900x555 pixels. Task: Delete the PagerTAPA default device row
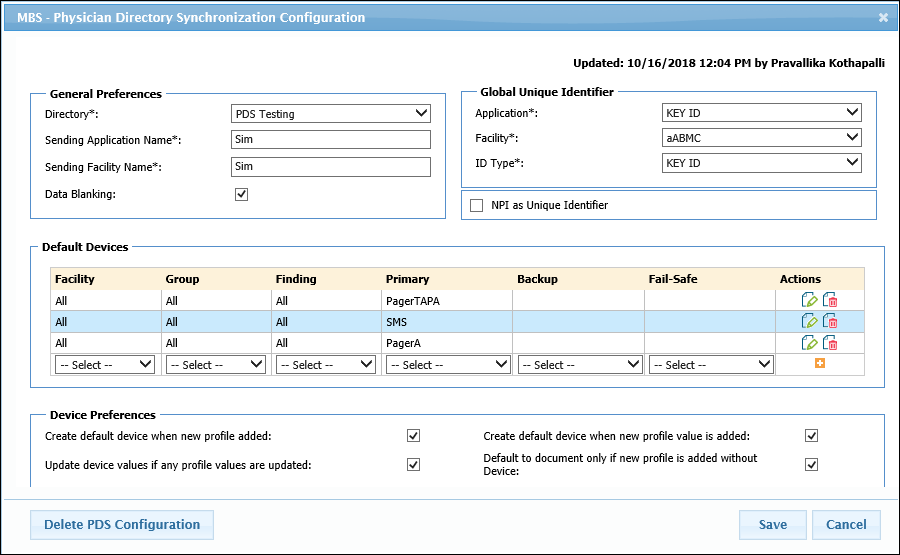pos(830,300)
